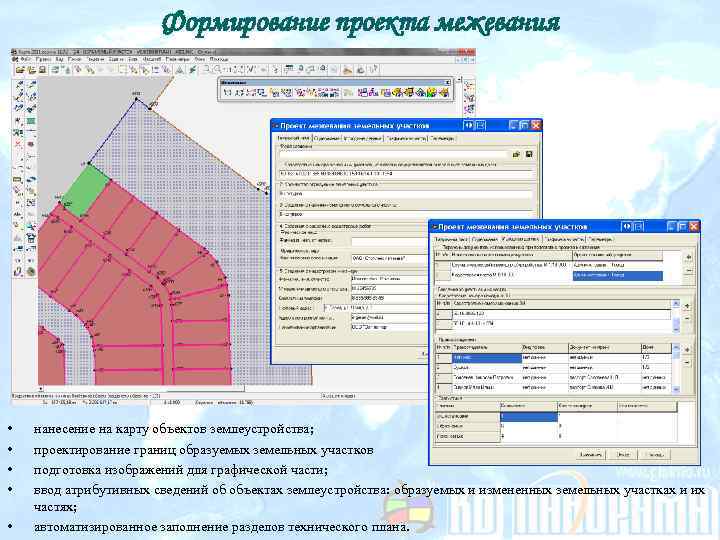Select highlighted first row in Правообладатель column

[487, 358]
